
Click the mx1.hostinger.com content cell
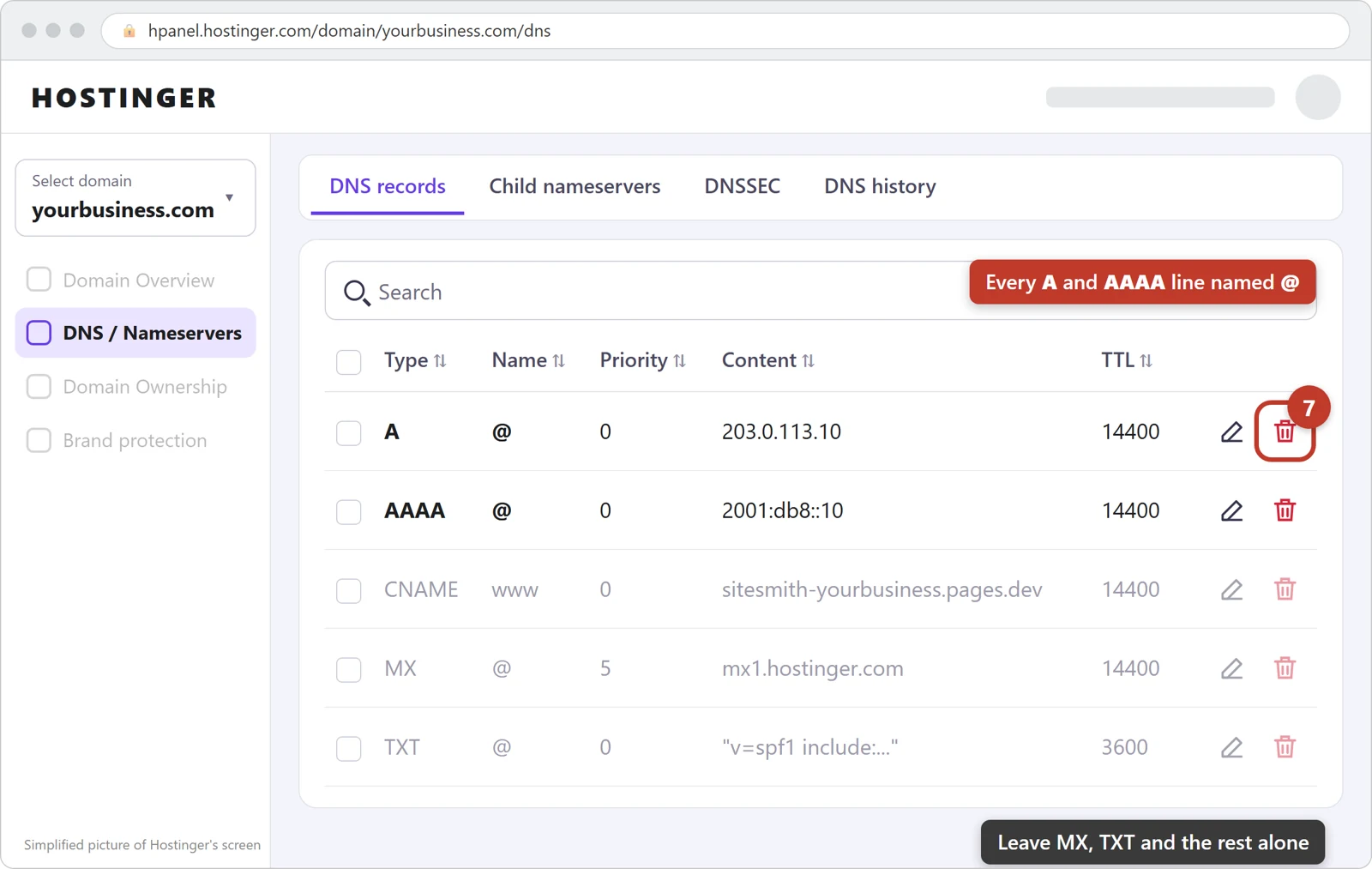812,668
